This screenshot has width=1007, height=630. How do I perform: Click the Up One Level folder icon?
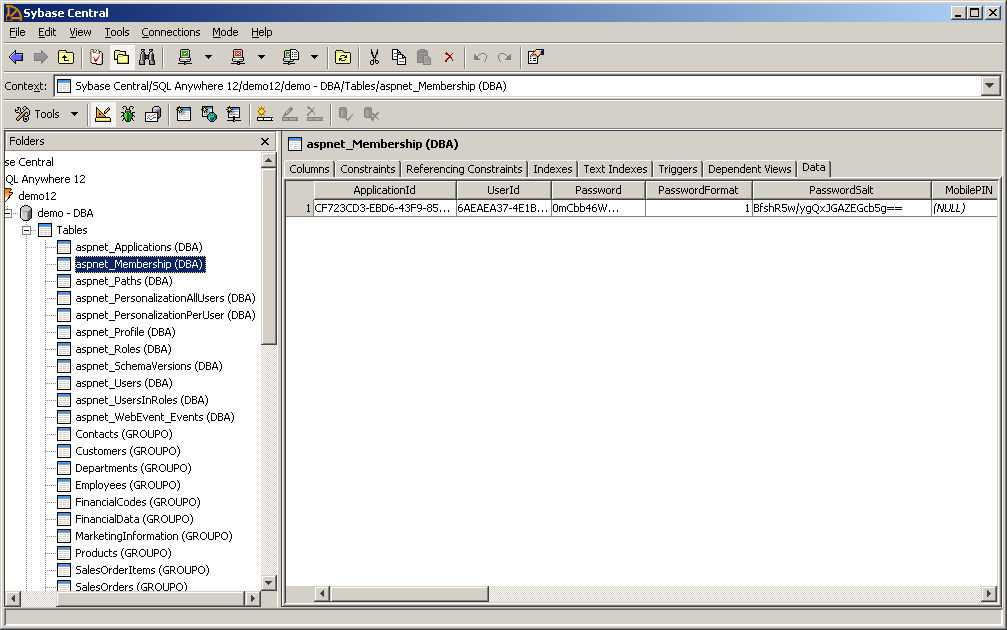(x=66, y=57)
